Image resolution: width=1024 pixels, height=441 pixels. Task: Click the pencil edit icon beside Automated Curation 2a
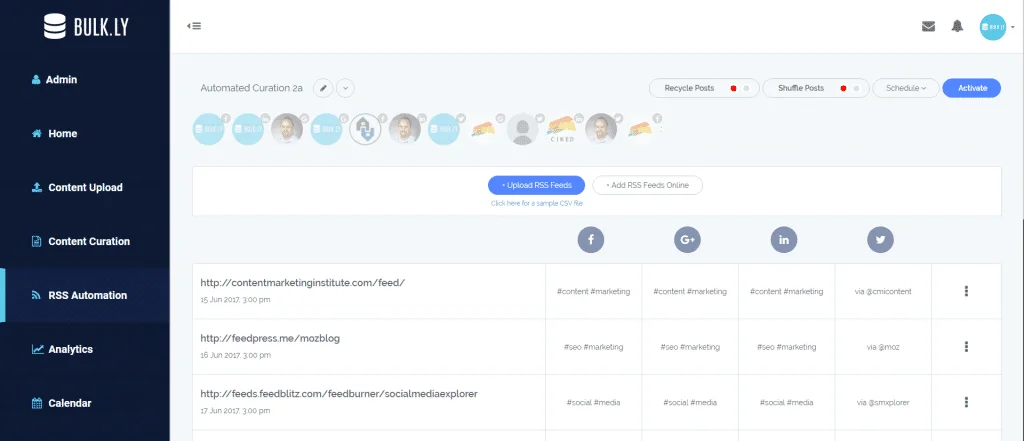pyautogui.click(x=322, y=88)
